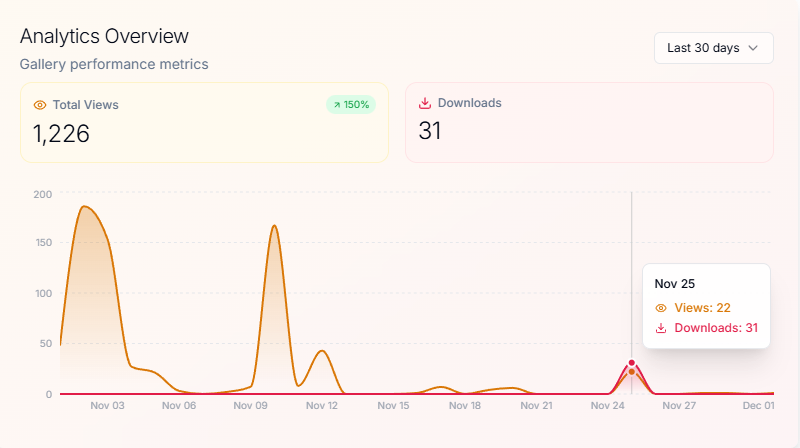Click the eye icon inside the chart tooltip
The width and height of the screenshot is (800, 448).
(x=660, y=308)
